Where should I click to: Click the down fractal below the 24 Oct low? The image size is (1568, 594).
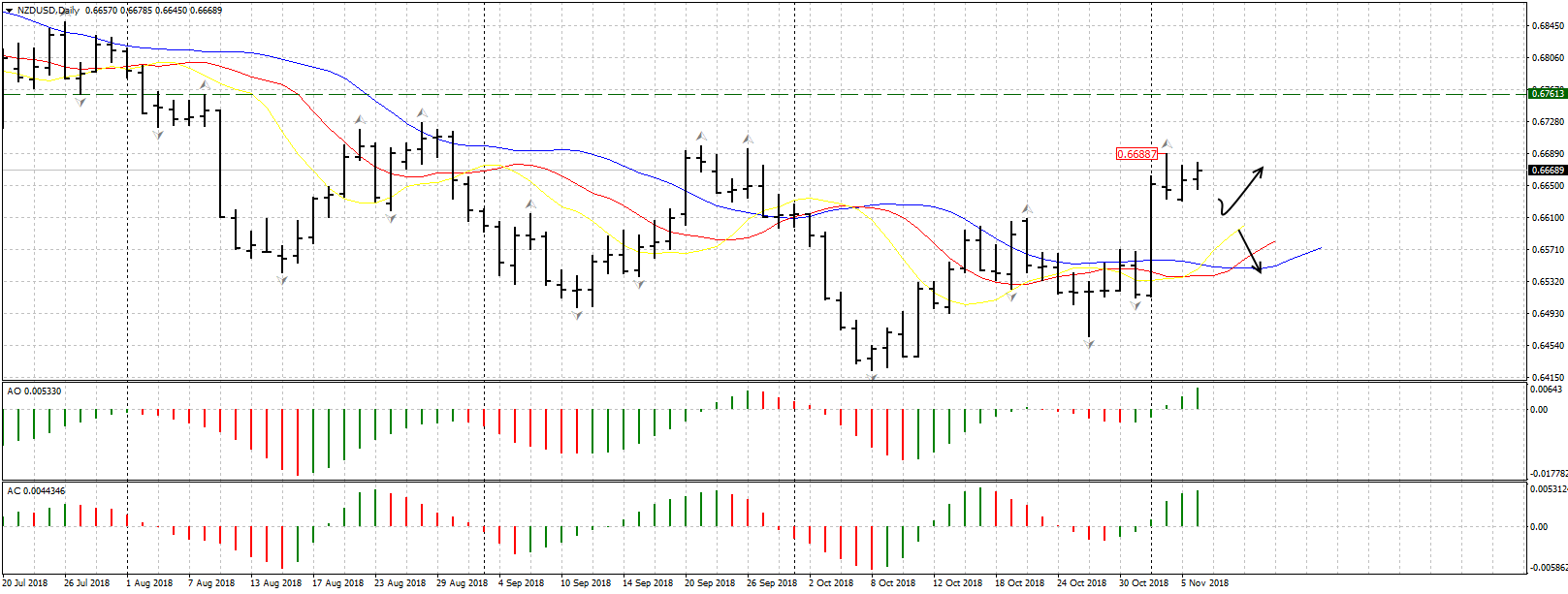tap(1089, 344)
